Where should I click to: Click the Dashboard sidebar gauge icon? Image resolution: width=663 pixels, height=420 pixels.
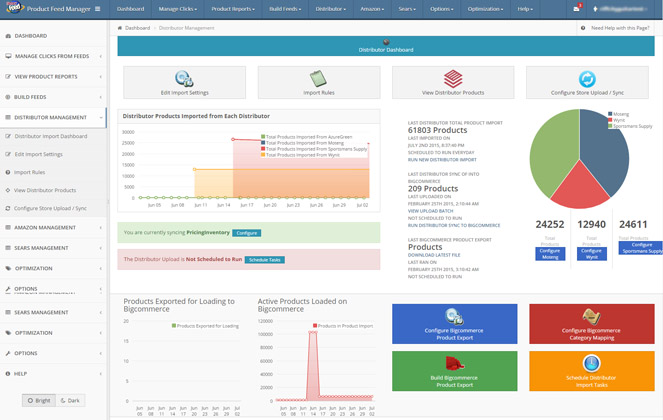(8, 36)
